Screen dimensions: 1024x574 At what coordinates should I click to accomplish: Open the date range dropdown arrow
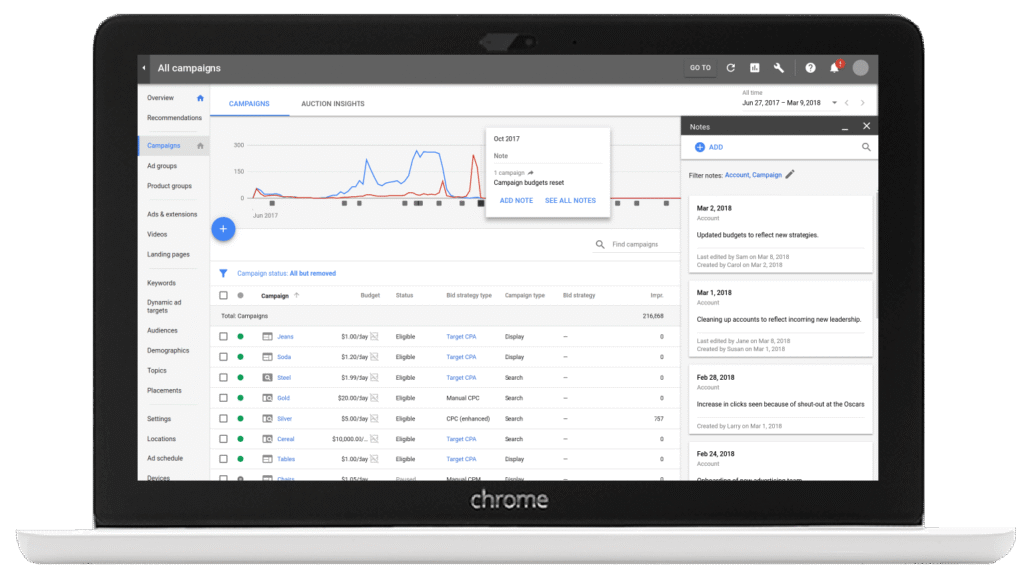[834, 103]
